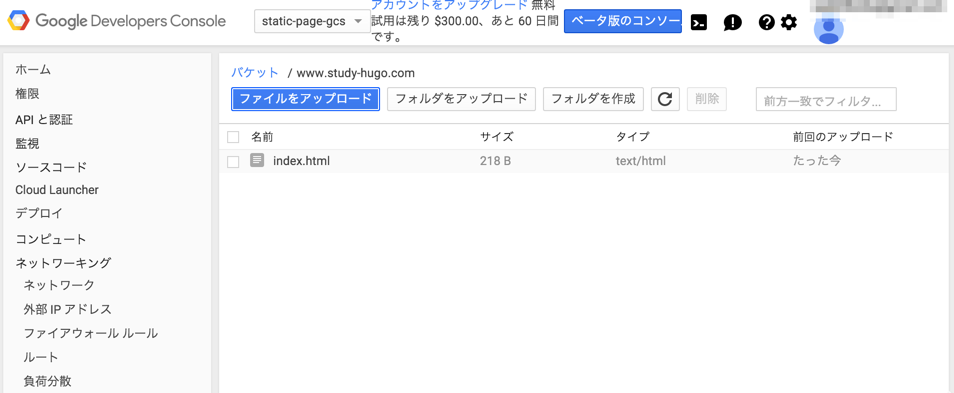954x393 pixels.
Task: Go to バケット breadcrumb link
Action: pos(254,73)
